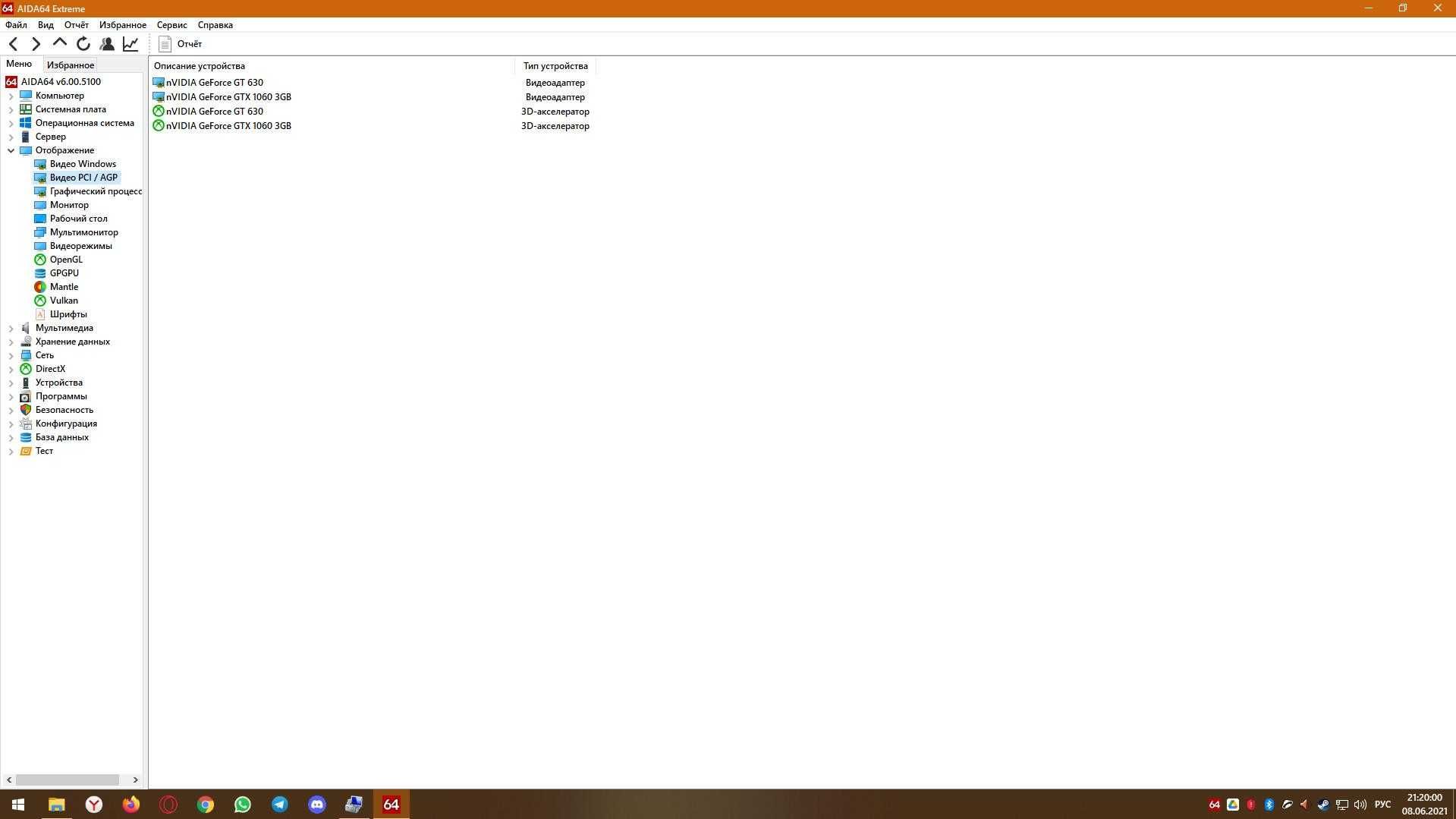Open File Explorer from taskbar

tap(56, 805)
